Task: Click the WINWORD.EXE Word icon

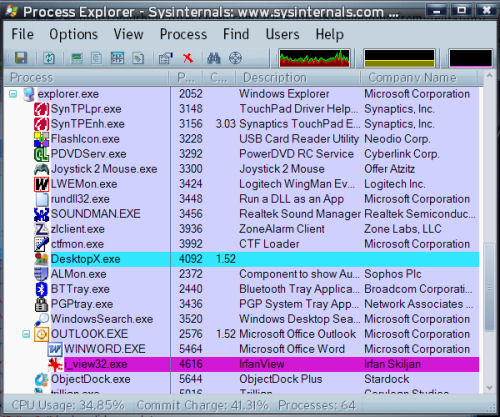Action: point(55,349)
